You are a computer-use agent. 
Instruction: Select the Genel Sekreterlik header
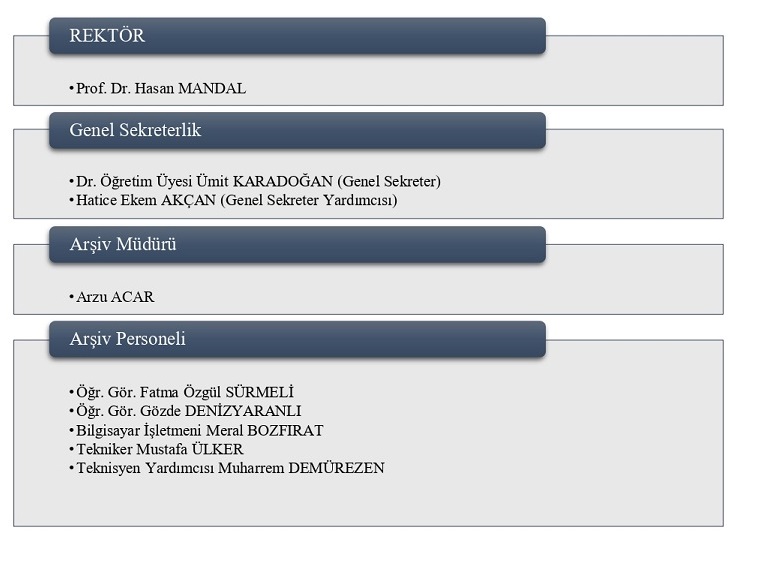(297, 130)
